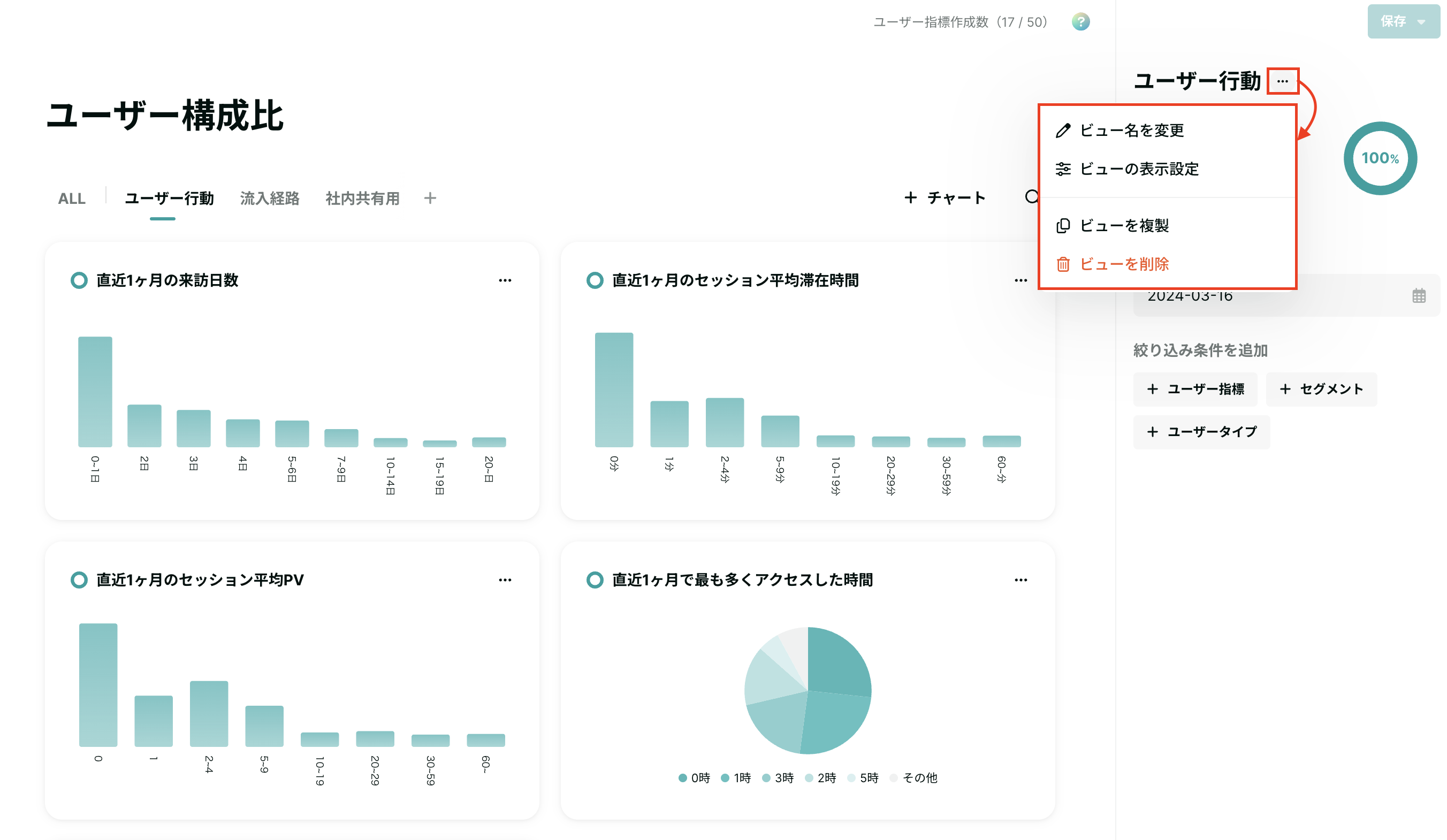Click the sliders icon for ビューの表示設定

(x=1063, y=169)
